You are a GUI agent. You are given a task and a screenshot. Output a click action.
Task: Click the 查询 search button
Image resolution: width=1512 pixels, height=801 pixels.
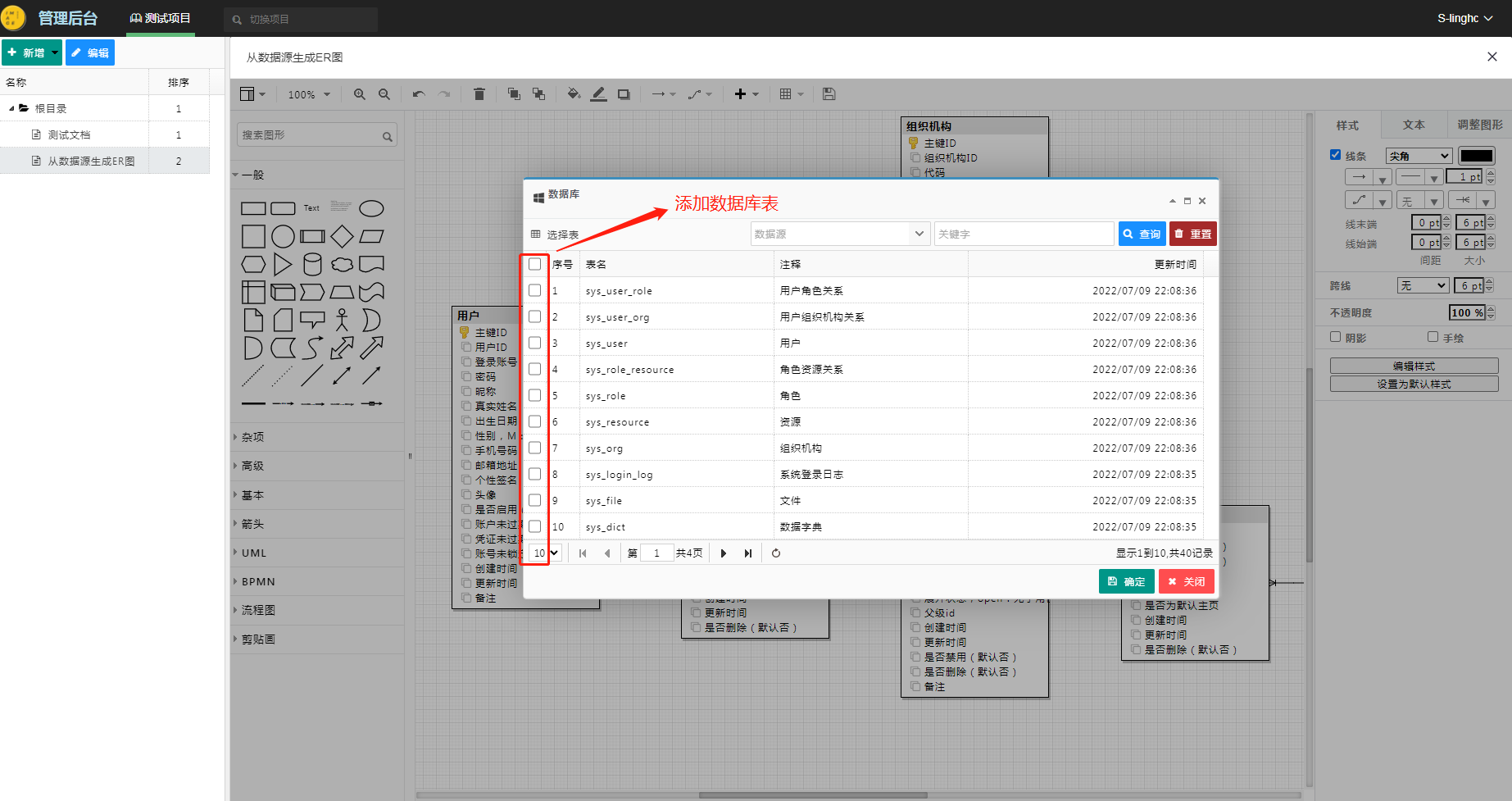click(x=1142, y=234)
